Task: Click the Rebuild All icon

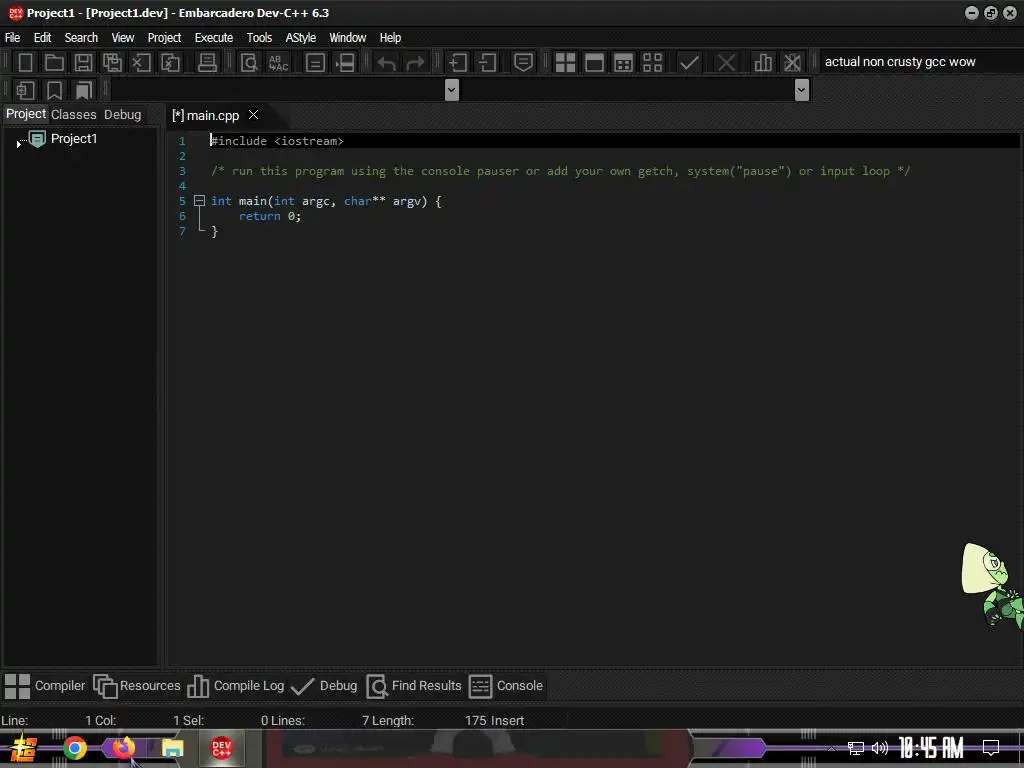Action: point(652,63)
